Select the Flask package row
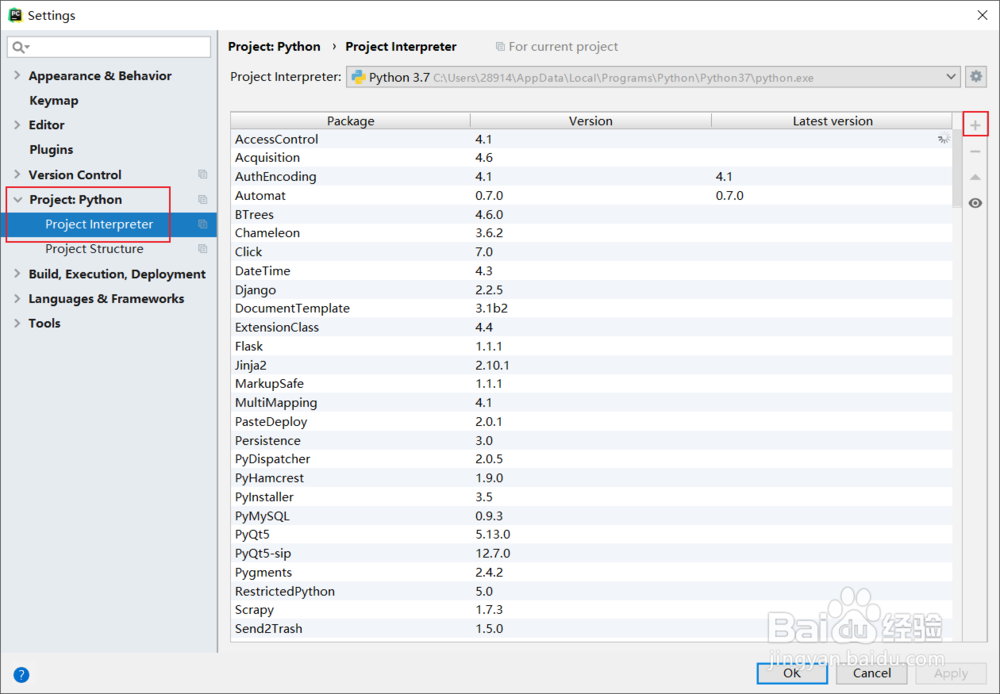This screenshot has height=694, width=1000. 592,346
